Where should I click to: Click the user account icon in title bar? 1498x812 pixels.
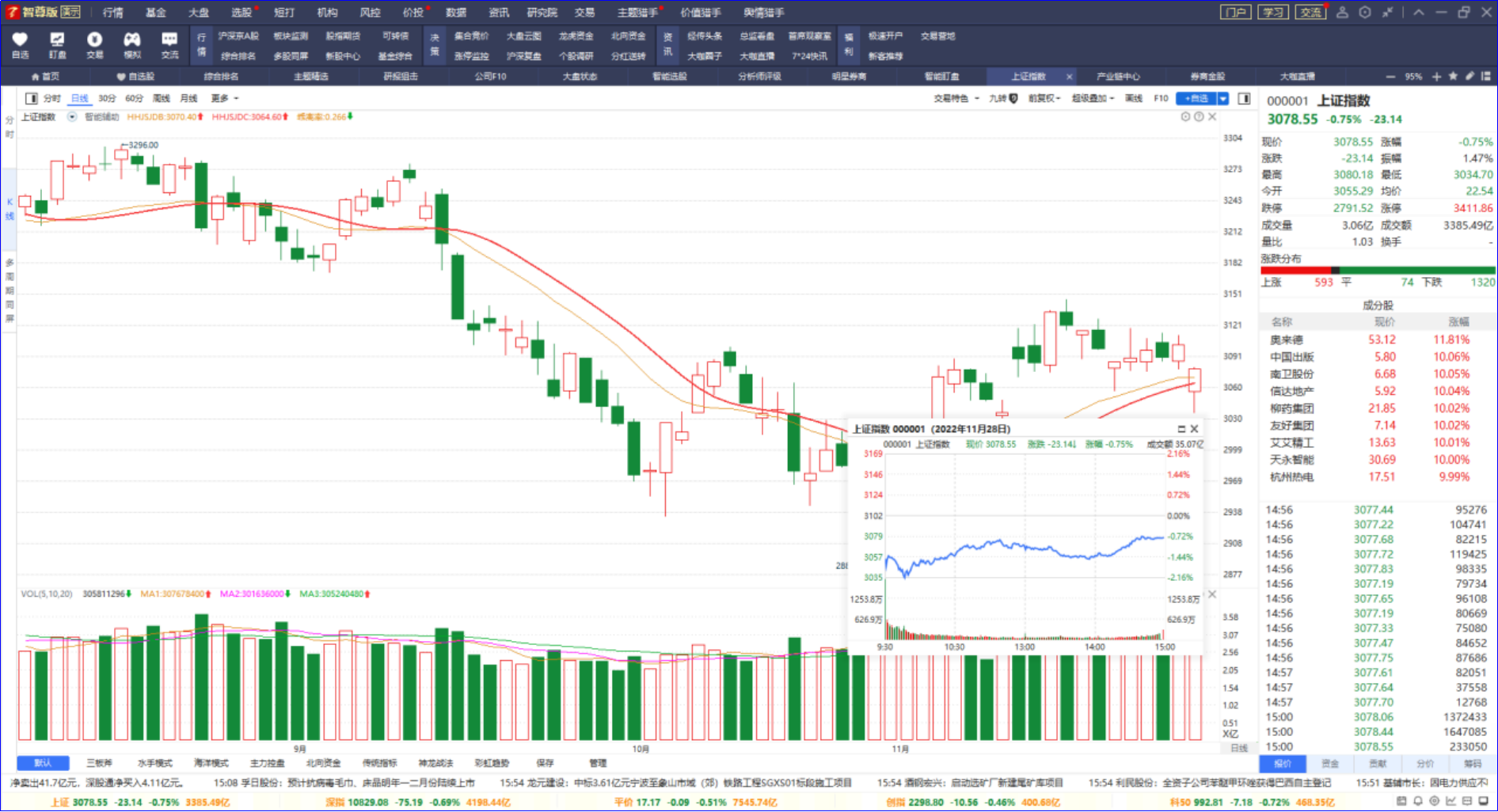pyautogui.click(x=1342, y=12)
